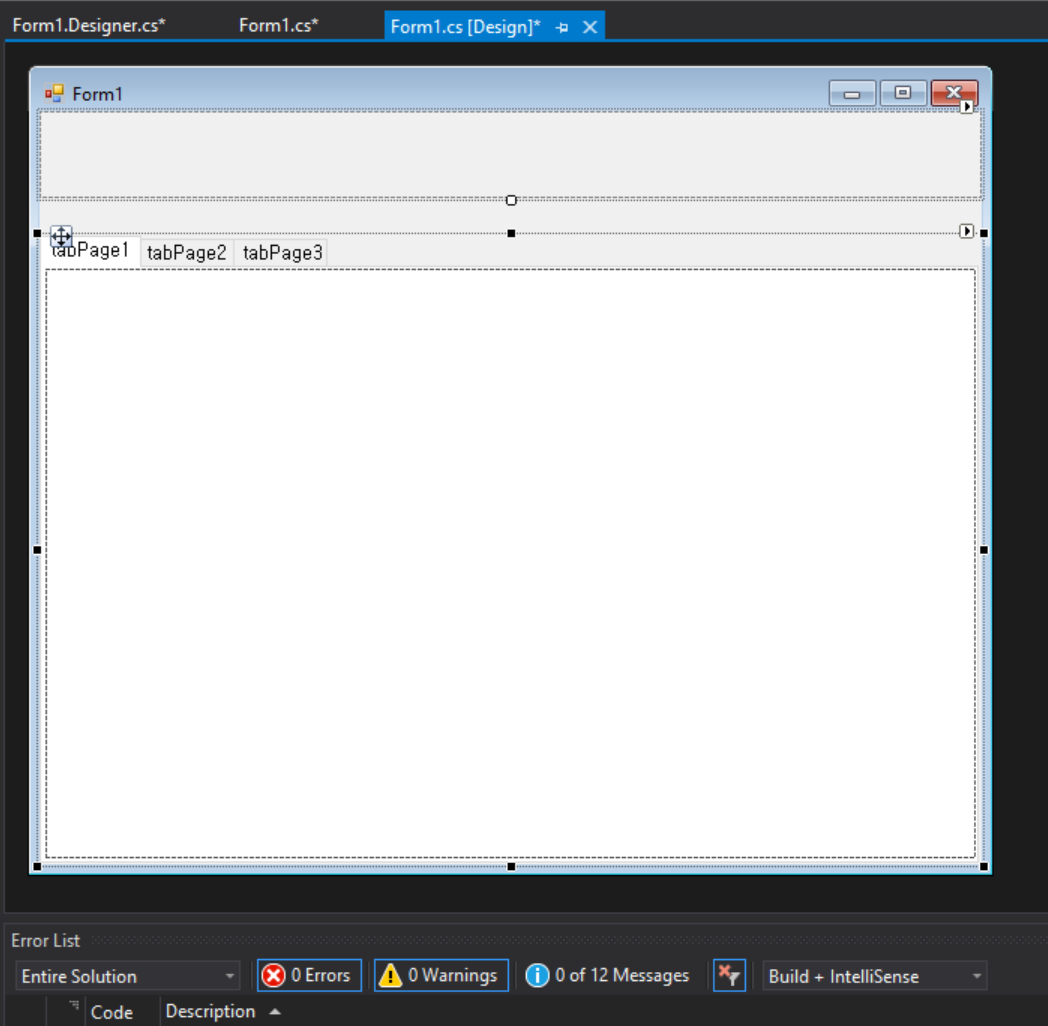The height and width of the screenshot is (1026, 1048).
Task: Click the bottom-right corner resize handle
Action: coord(984,866)
